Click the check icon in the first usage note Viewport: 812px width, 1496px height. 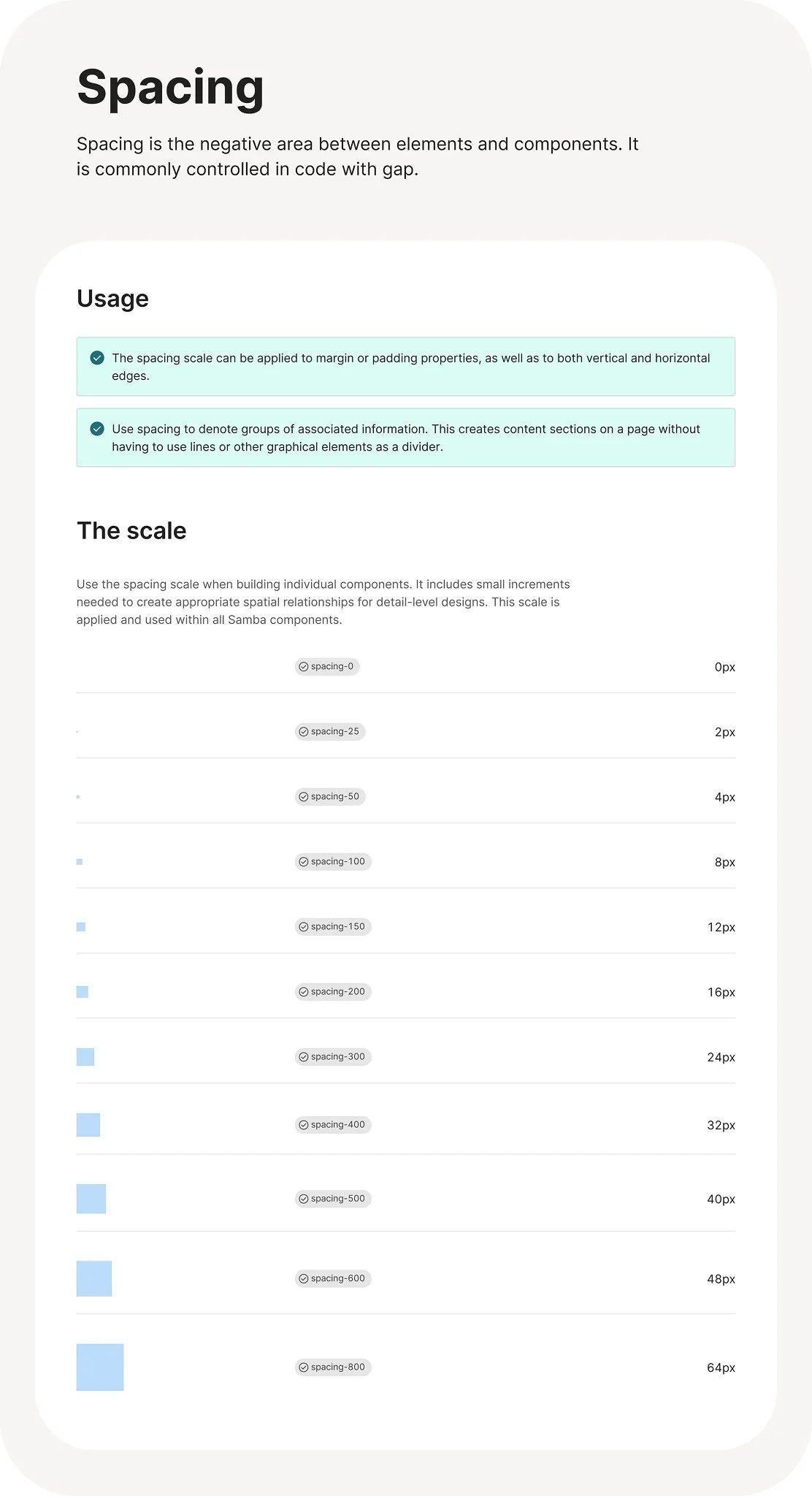pyautogui.click(x=97, y=358)
